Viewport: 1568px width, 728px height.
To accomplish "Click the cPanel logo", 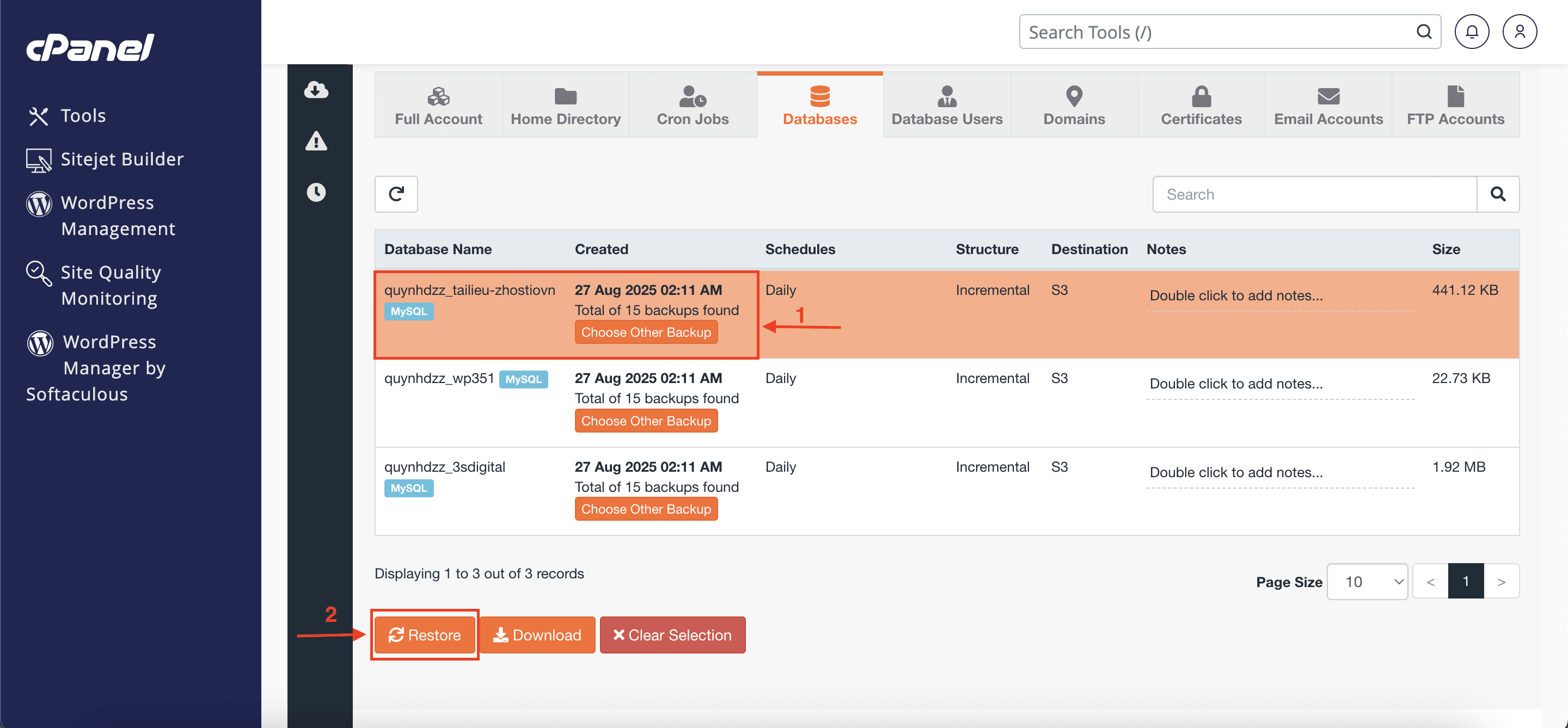I will (90, 47).
